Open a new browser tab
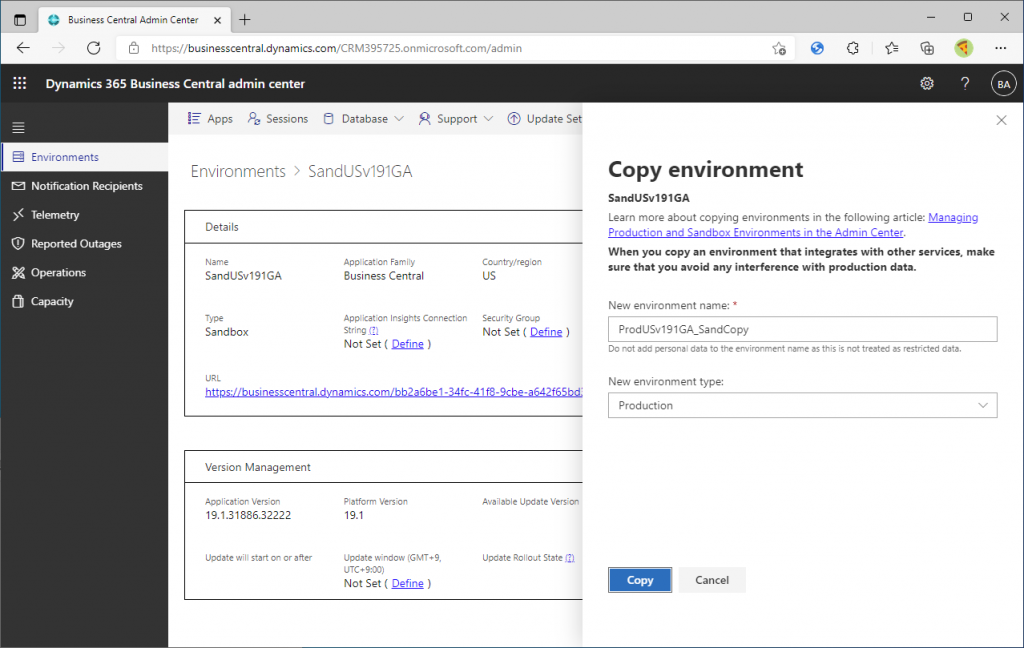Screen dimensions: 1024x648 click(245, 20)
